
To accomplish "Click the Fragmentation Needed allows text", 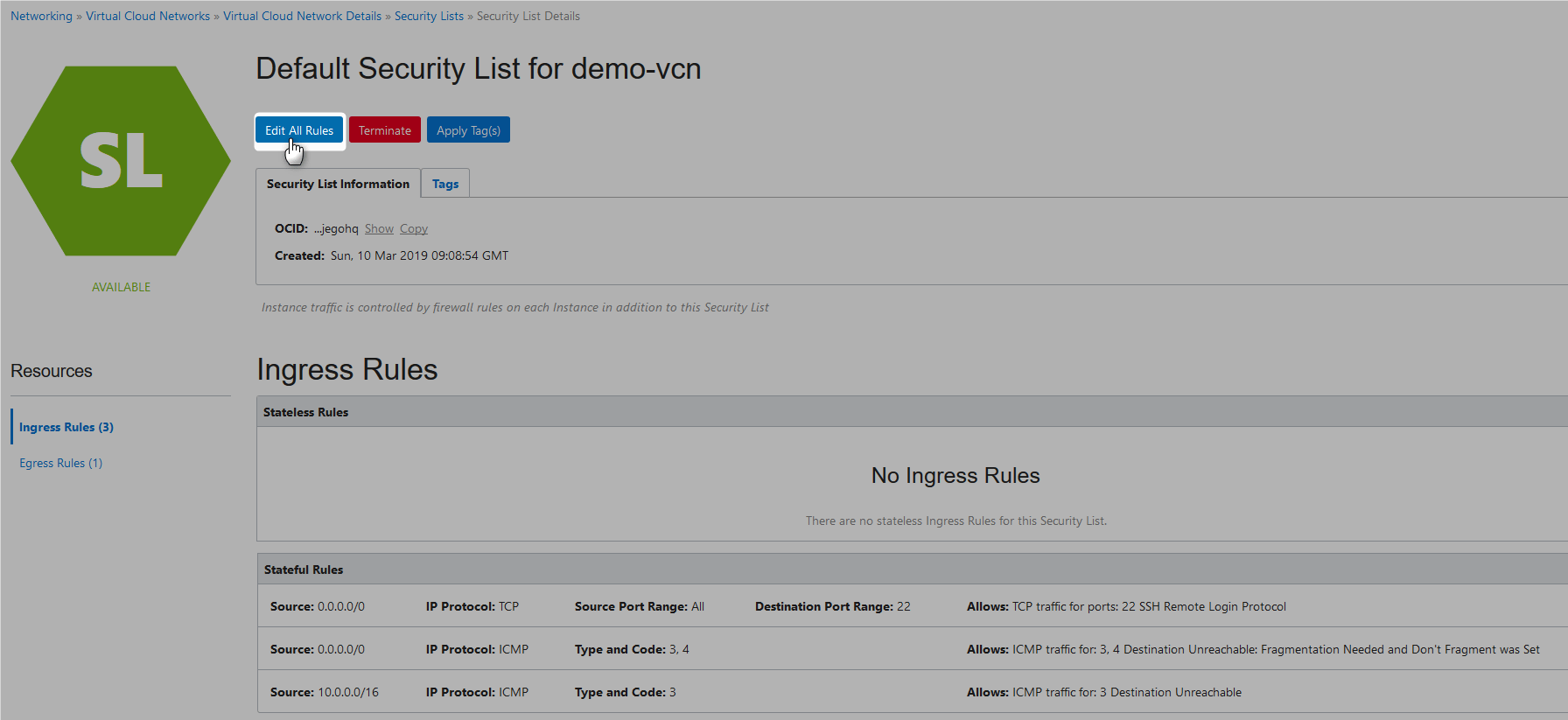I will click(x=1253, y=649).
